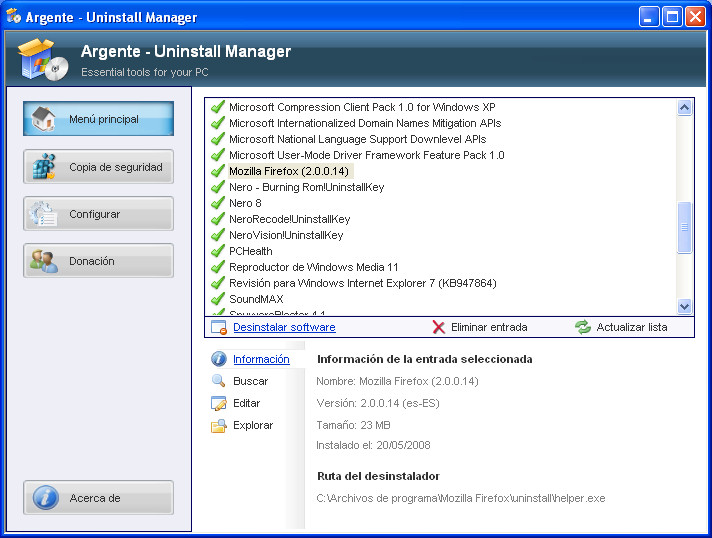Image resolution: width=712 pixels, height=538 pixels.
Task: Click checkmark beside NeroVision!UninstallKey
Action: (x=218, y=235)
